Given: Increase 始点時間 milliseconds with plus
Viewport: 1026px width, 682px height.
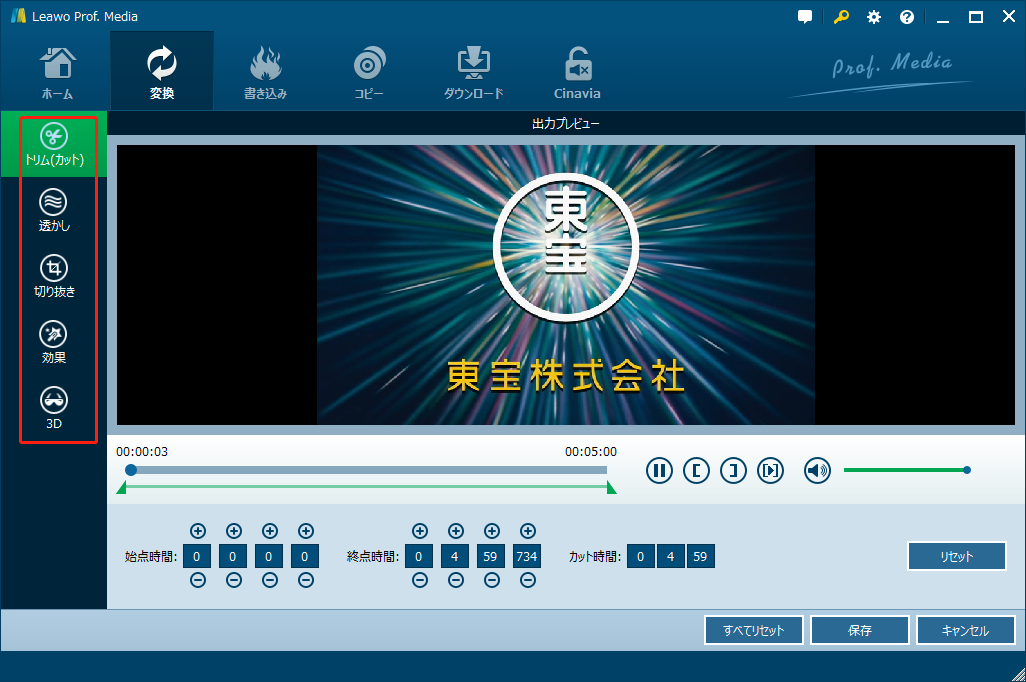Looking at the screenshot, I should pyautogui.click(x=306, y=531).
